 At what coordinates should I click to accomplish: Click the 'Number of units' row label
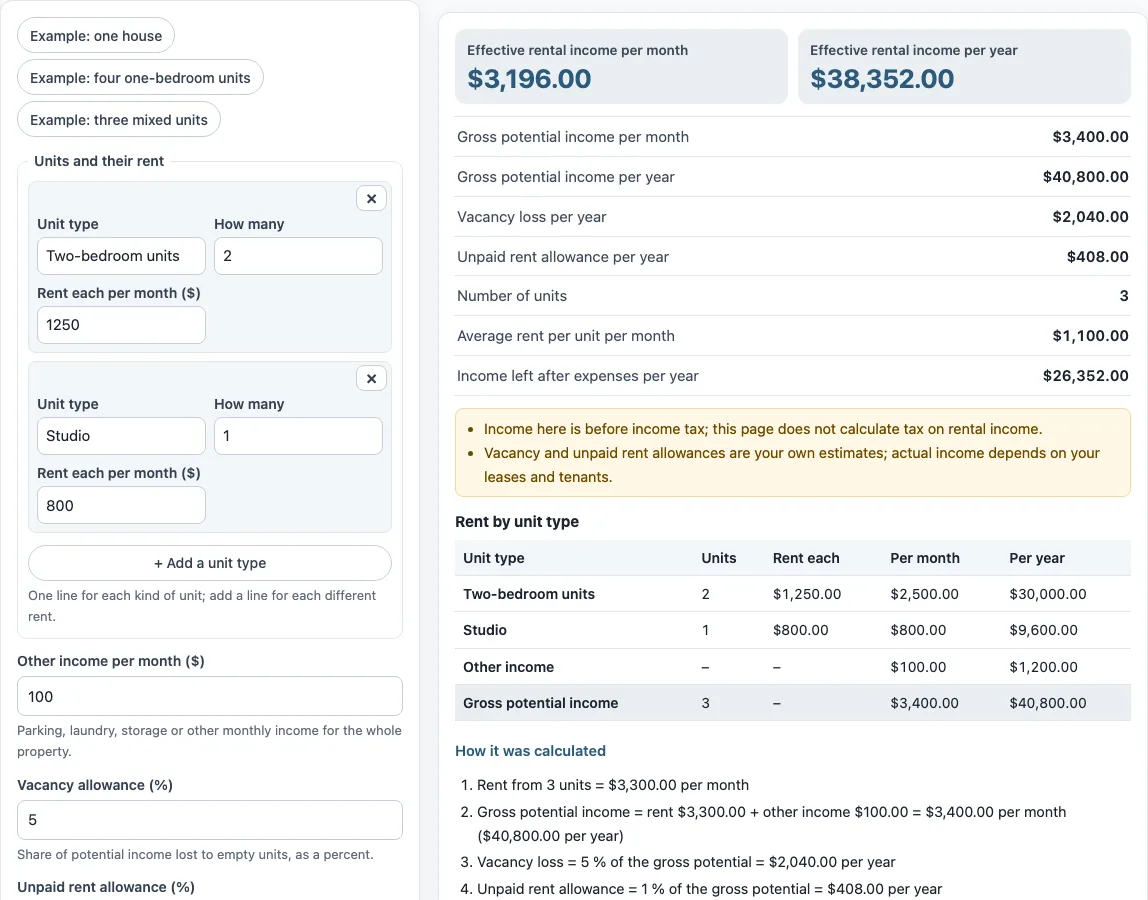[x=512, y=296]
